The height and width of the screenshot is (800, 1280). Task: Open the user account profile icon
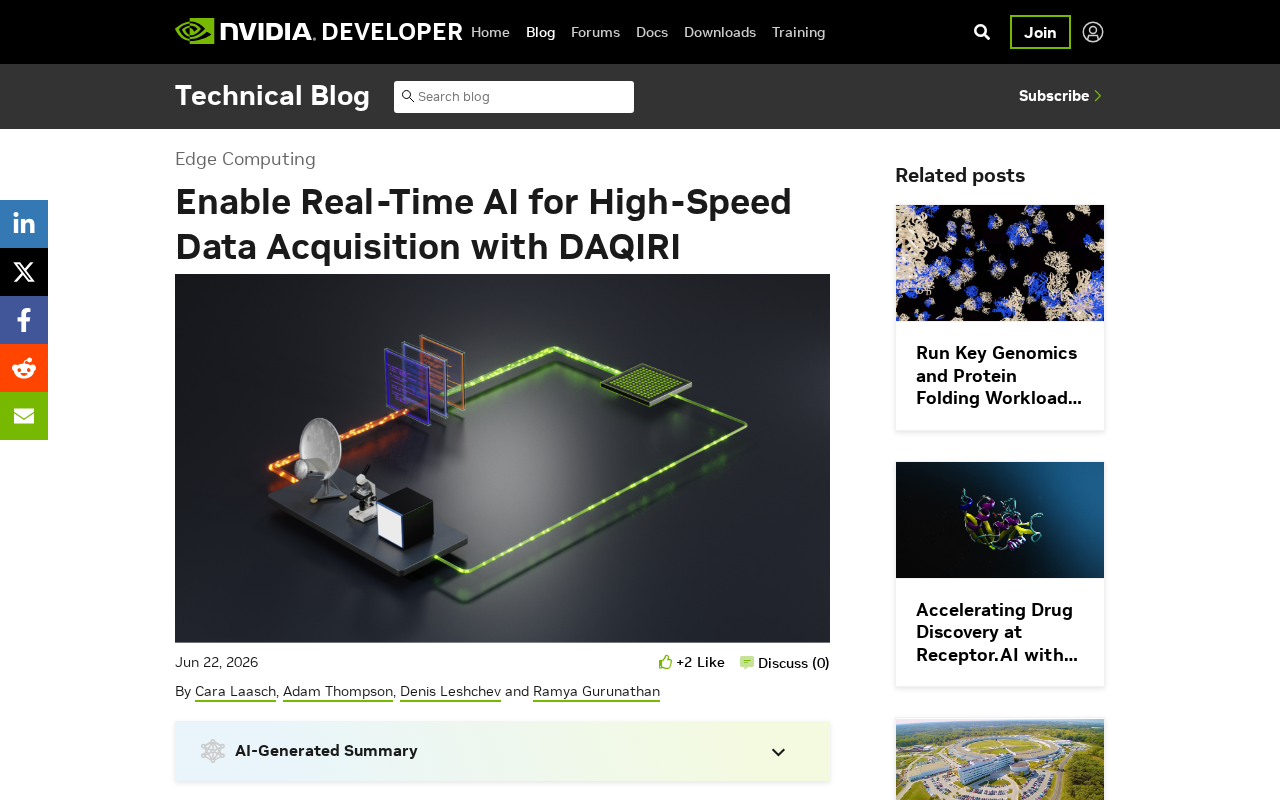[x=1093, y=32]
